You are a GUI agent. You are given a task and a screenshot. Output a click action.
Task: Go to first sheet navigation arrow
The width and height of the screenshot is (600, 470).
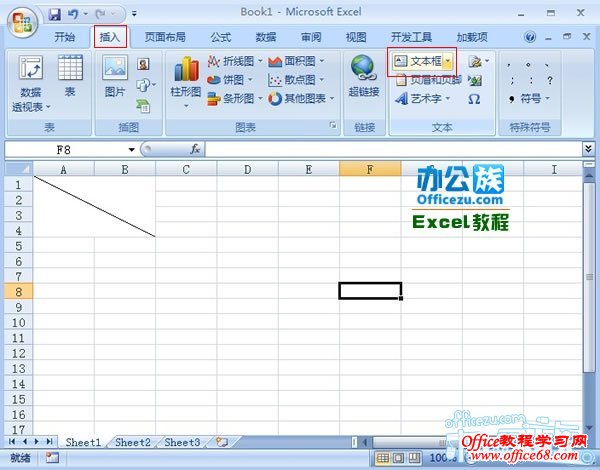(x=12, y=442)
